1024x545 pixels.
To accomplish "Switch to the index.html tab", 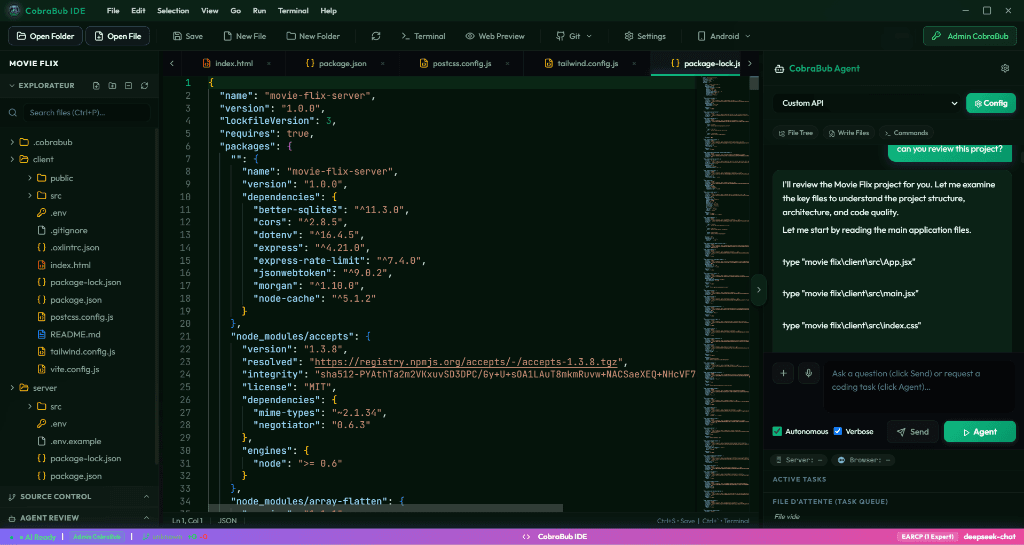I will (x=234, y=63).
